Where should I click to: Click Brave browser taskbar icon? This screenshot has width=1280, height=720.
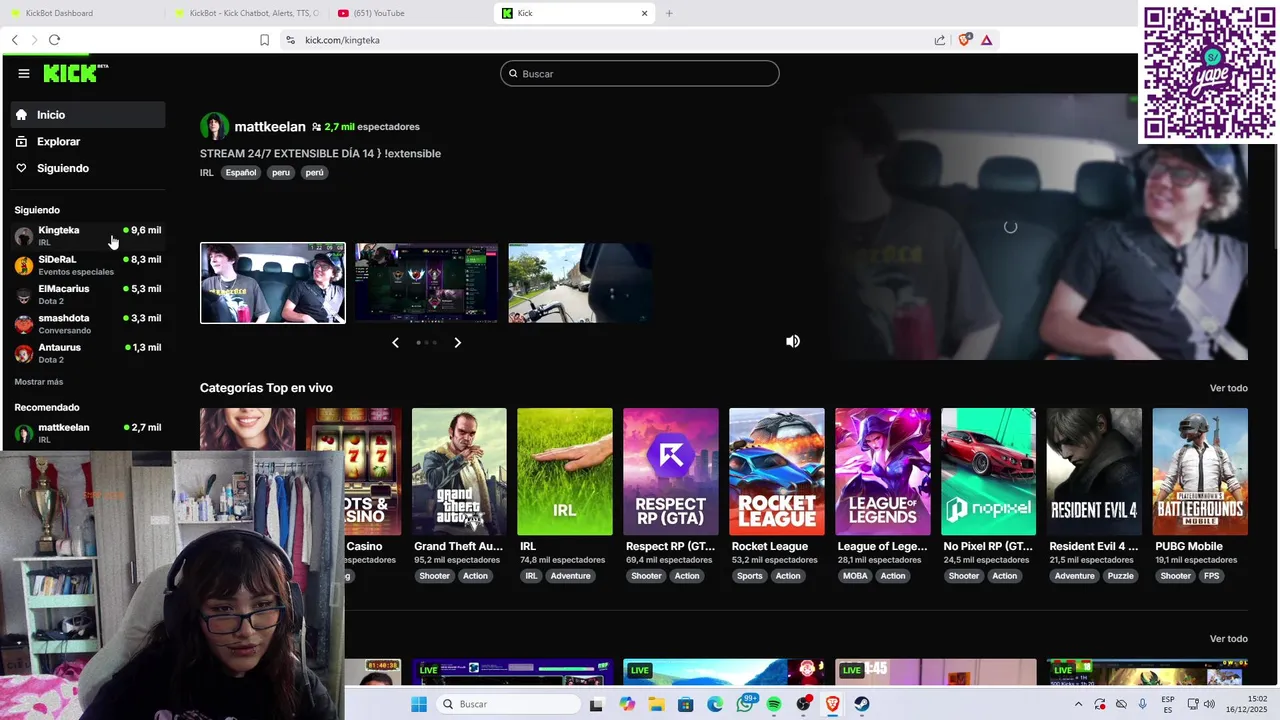[833, 704]
